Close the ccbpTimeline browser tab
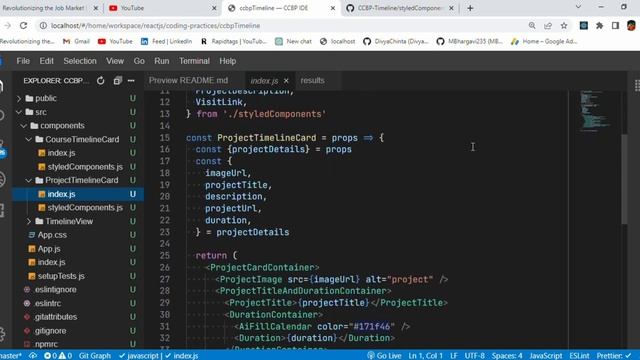 click(x=333, y=8)
